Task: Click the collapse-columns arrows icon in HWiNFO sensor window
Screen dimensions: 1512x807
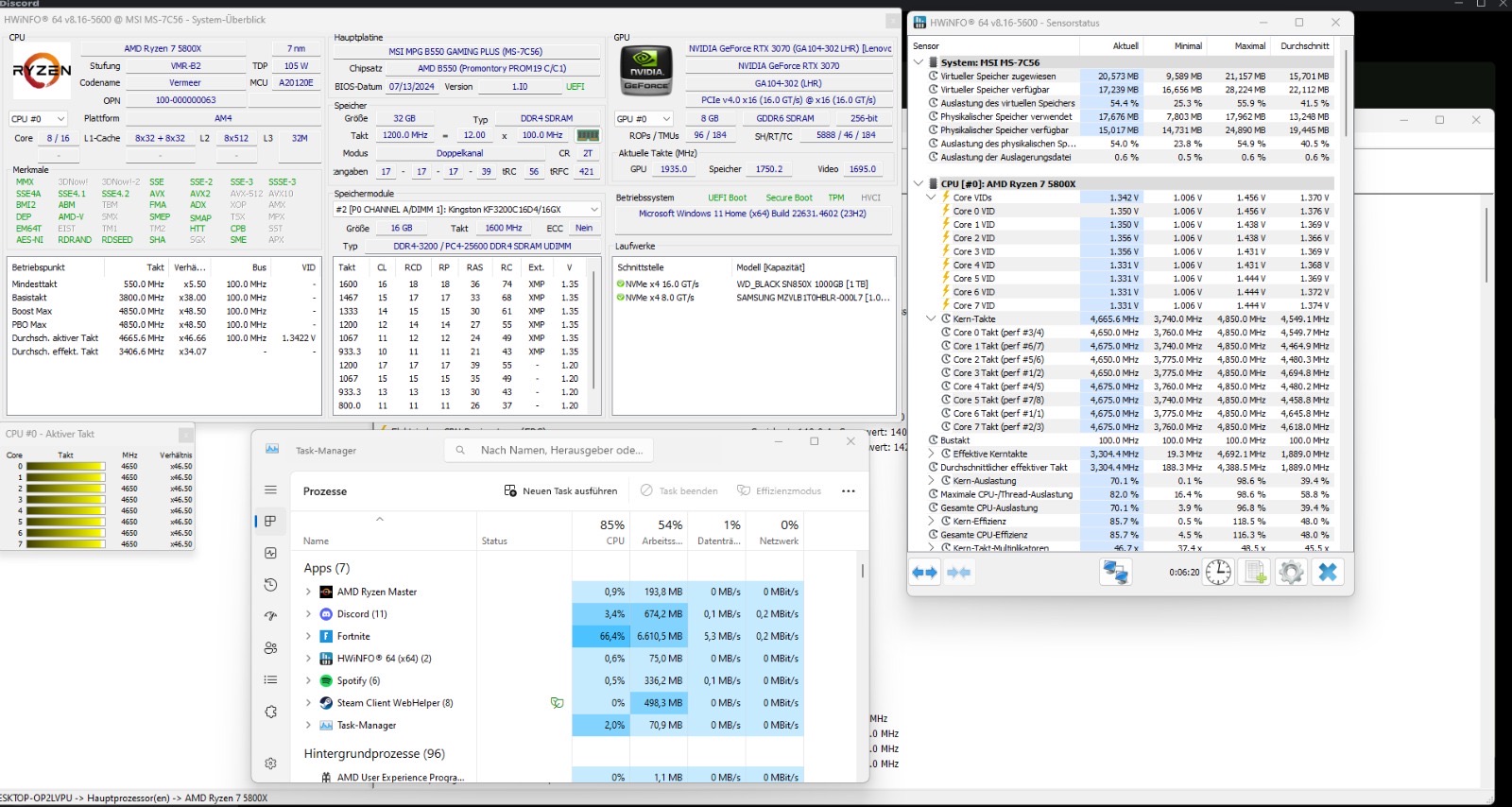Action: [958, 572]
